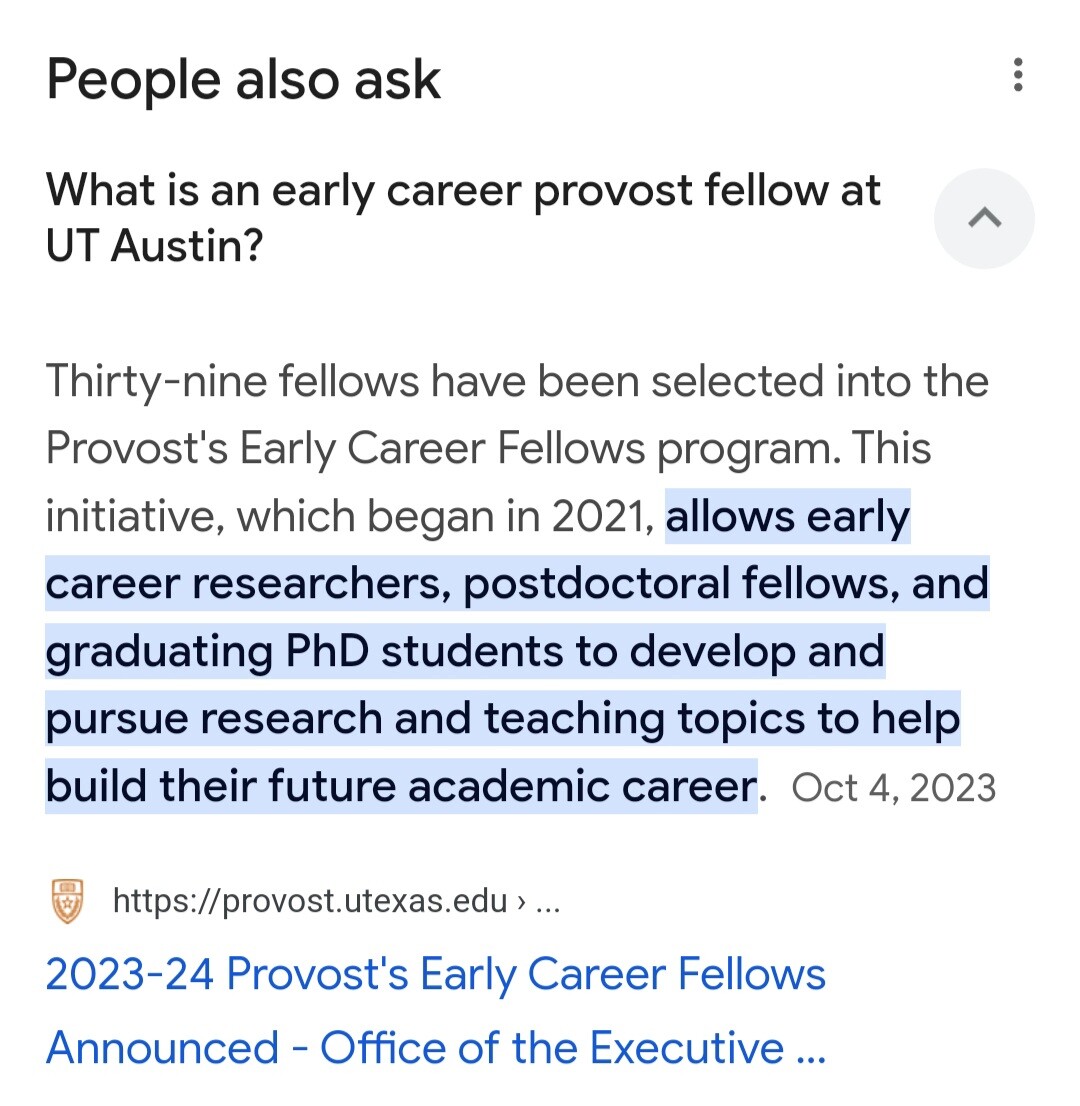This screenshot has height=1106, width=1080.
Task: Click highlighted 'build their future academic career'
Action: (x=401, y=786)
